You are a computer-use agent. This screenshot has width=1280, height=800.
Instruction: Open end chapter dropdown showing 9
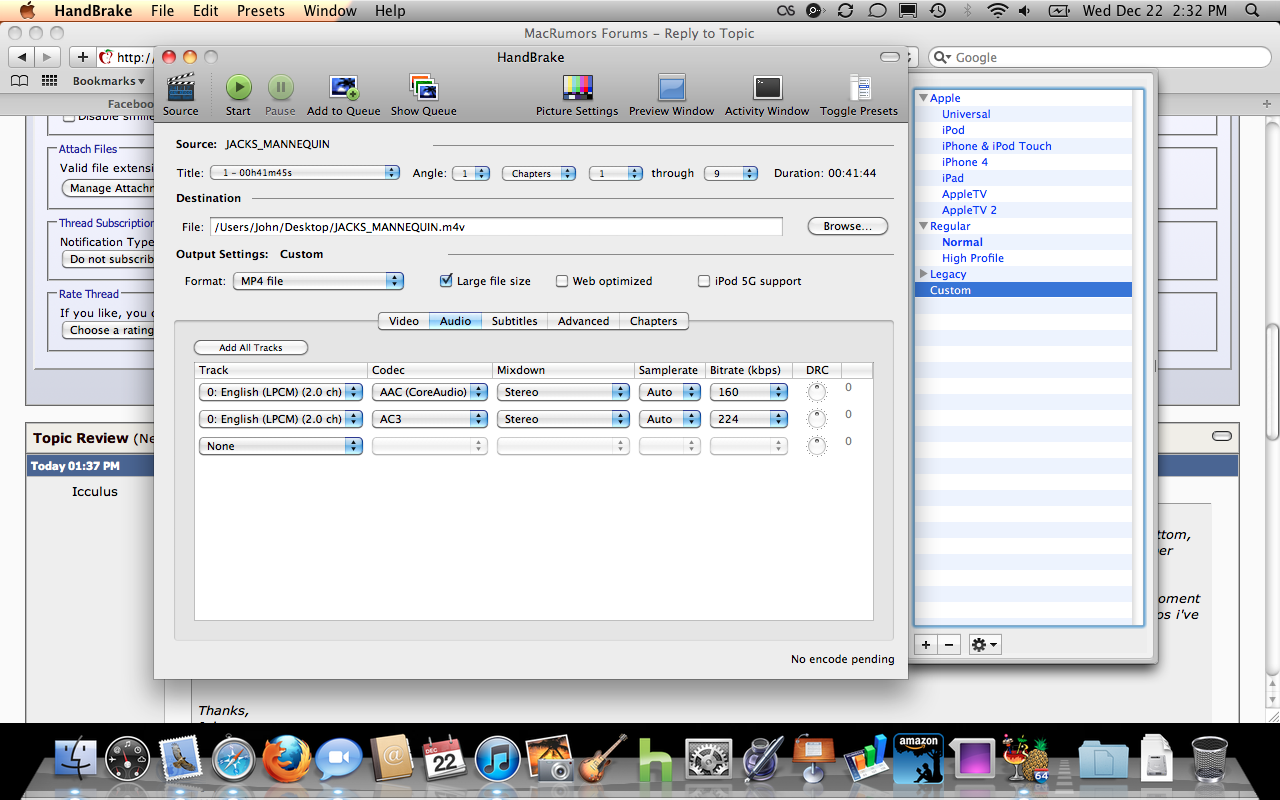731,173
